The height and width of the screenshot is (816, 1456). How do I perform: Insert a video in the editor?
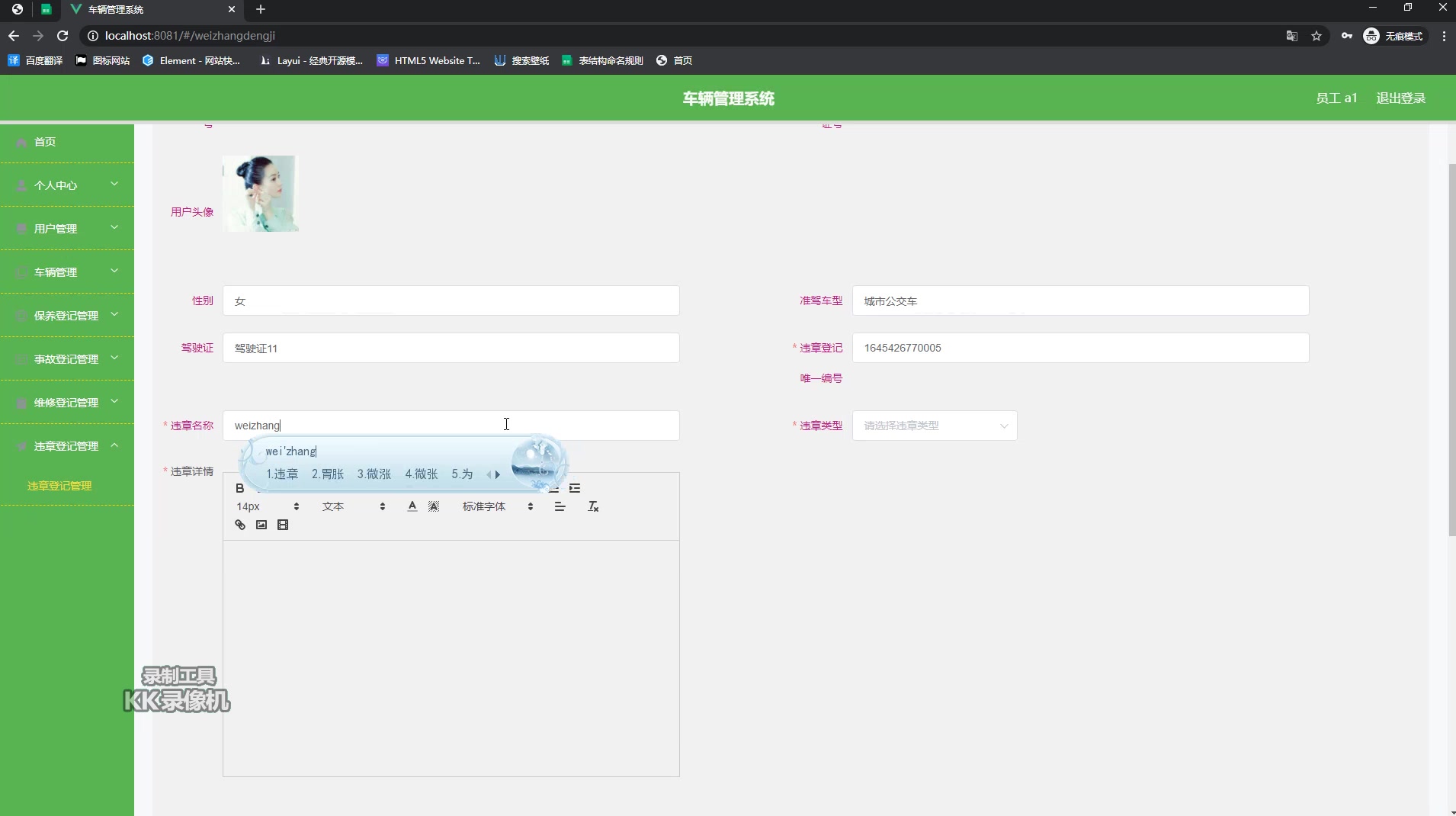tap(283, 525)
